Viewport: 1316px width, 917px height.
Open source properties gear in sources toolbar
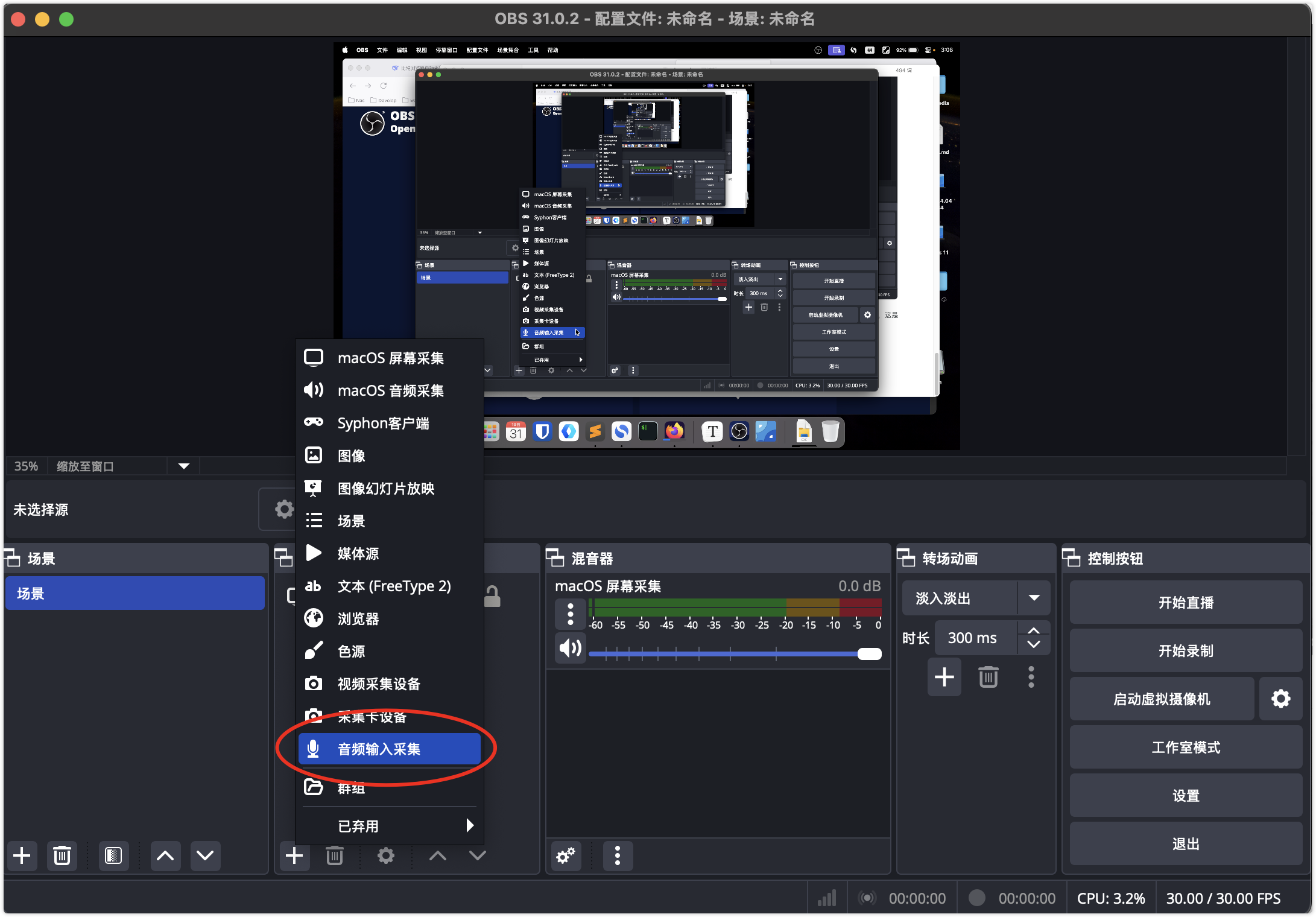(x=386, y=855)
